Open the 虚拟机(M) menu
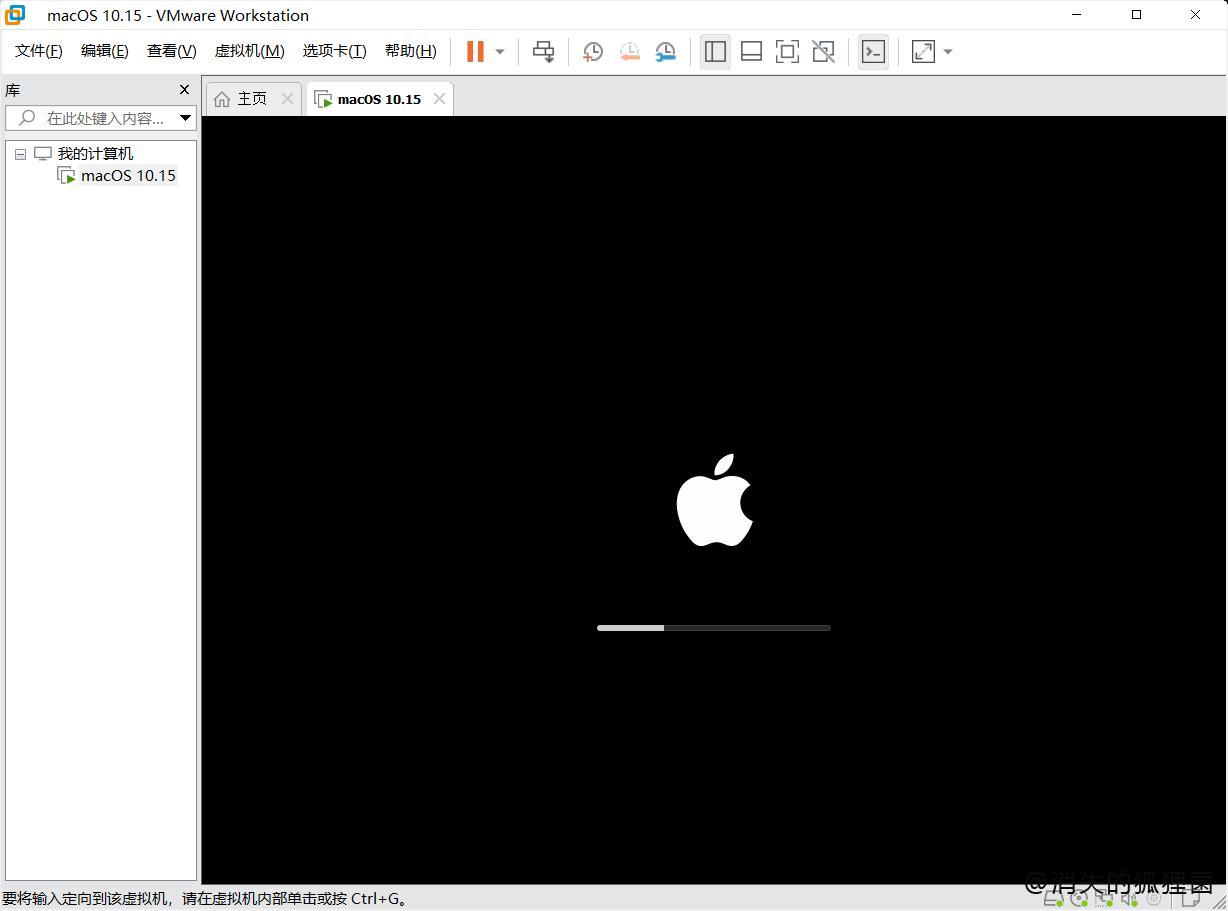Screen dimensions: 1228x911 tap(250, 51)
